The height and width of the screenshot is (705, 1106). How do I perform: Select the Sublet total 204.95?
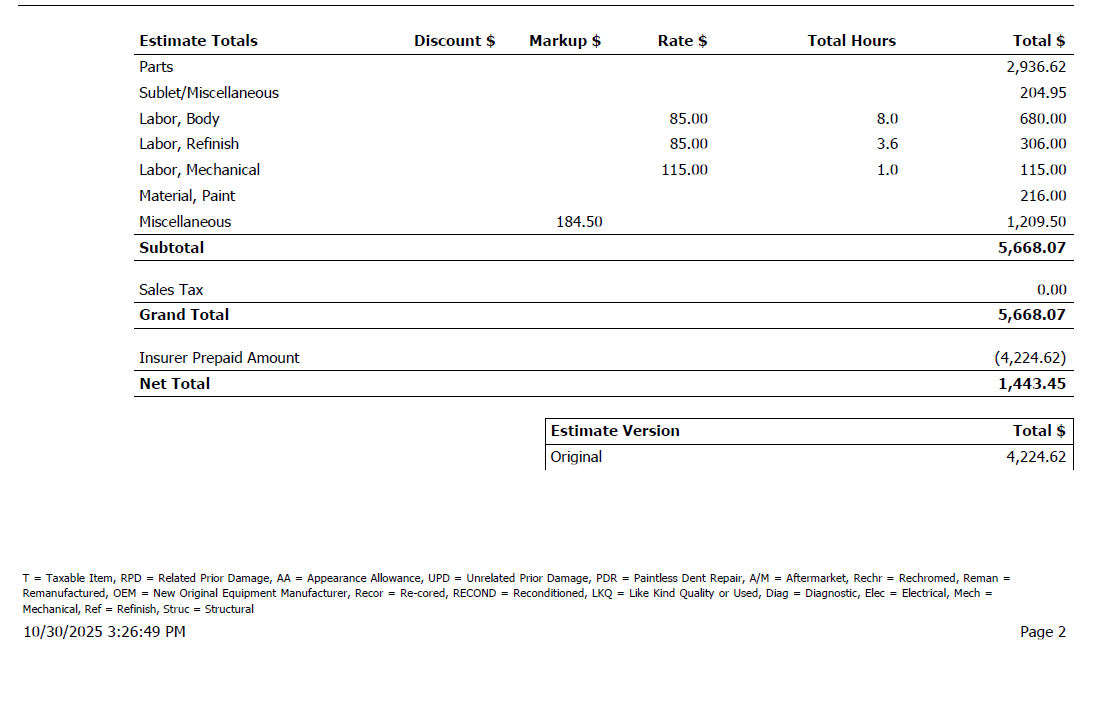1043,93
